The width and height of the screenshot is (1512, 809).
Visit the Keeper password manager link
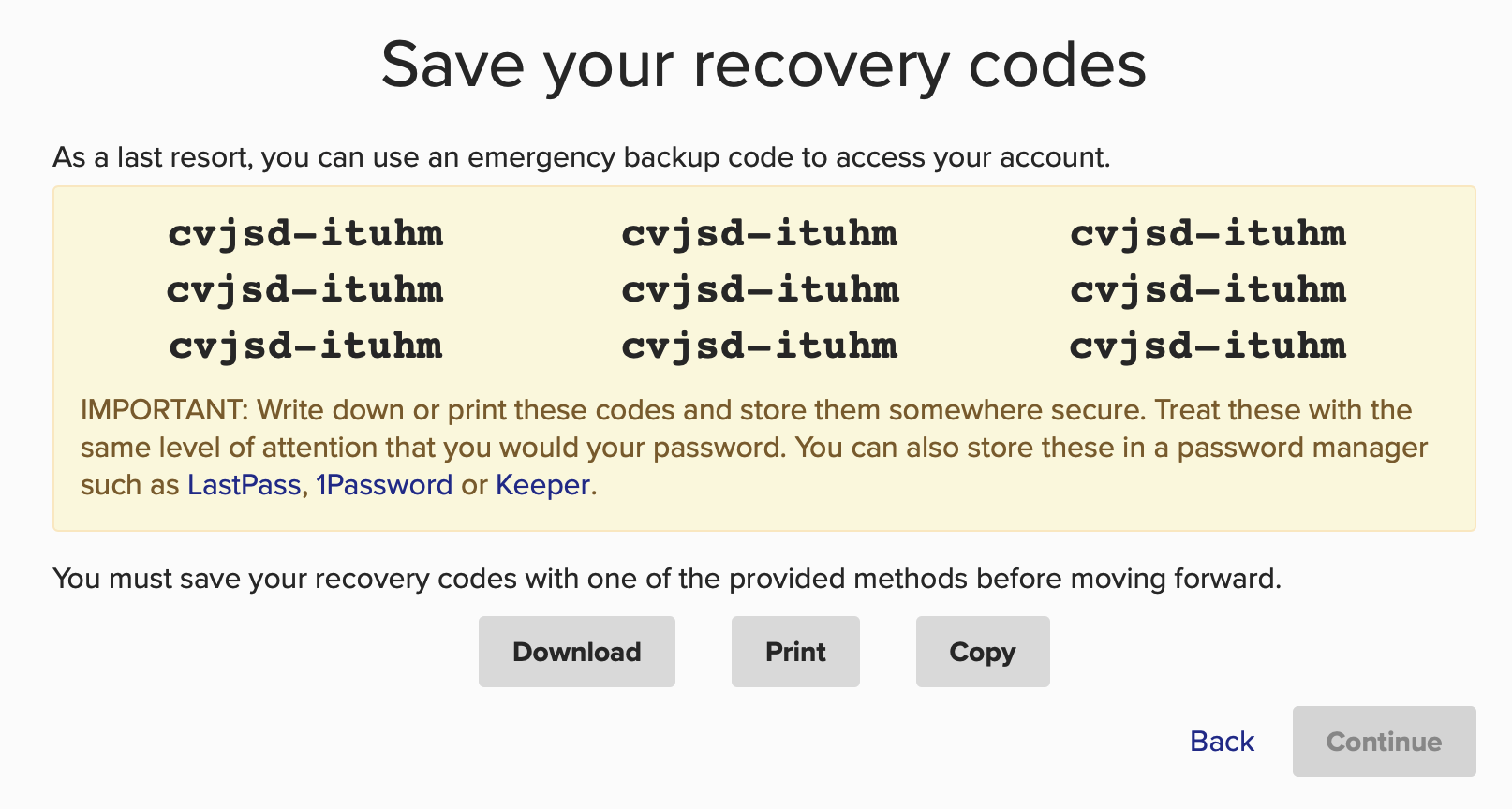[542, 485]
